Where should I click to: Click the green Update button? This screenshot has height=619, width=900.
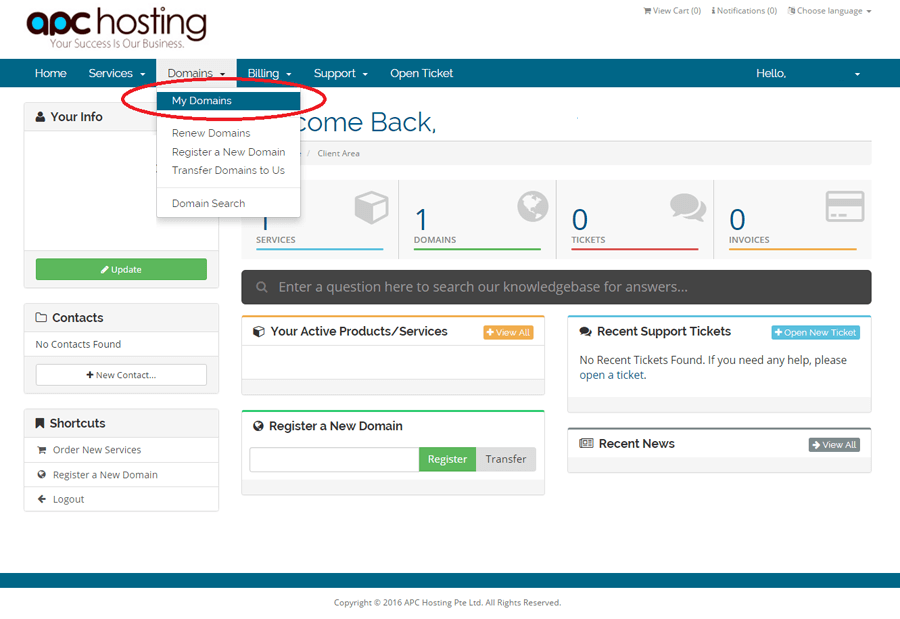121,269
